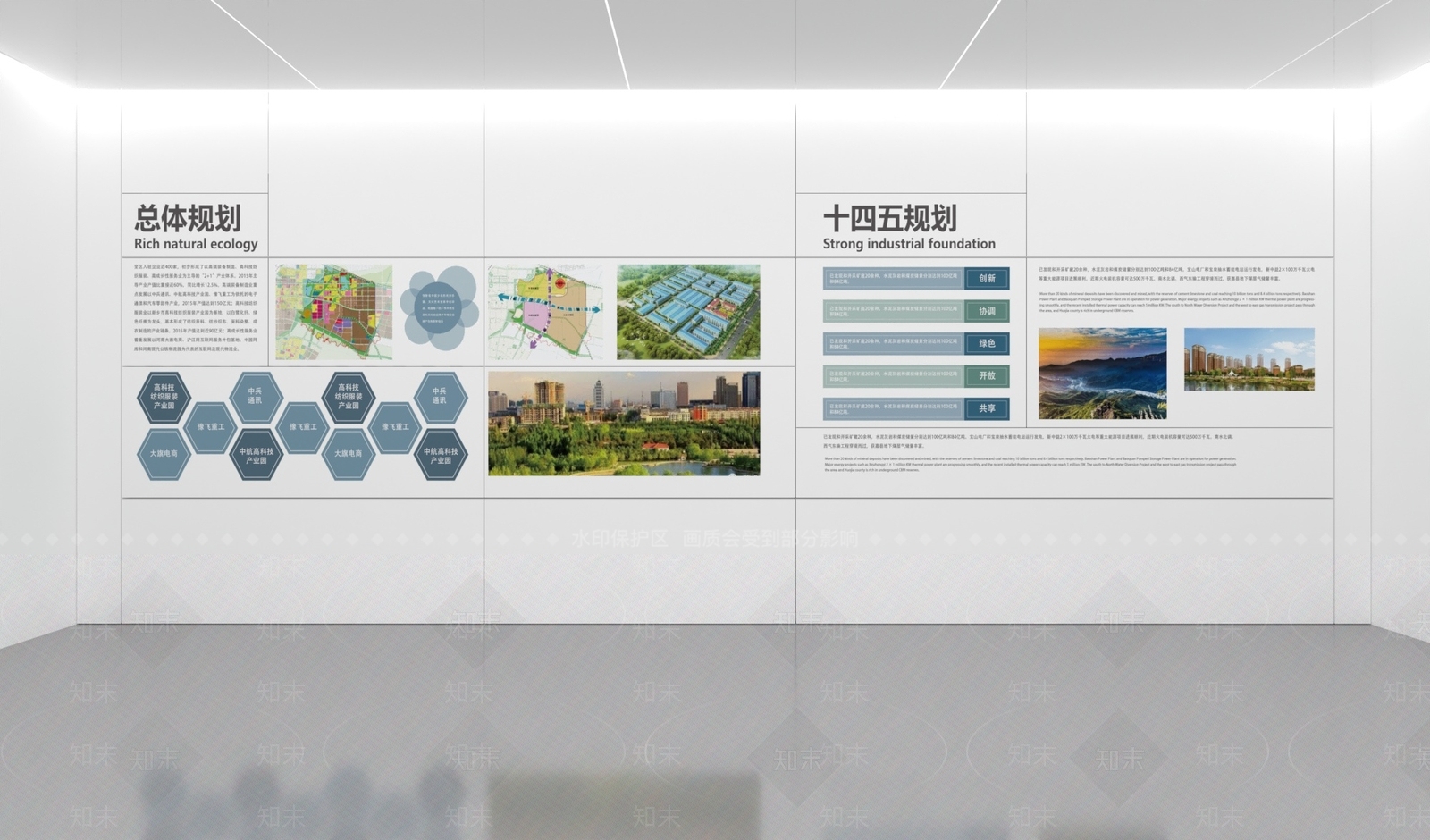Toggle the 绿色 label on the third bar
This screenshot has height=840, width=1430.
point(987,343)
